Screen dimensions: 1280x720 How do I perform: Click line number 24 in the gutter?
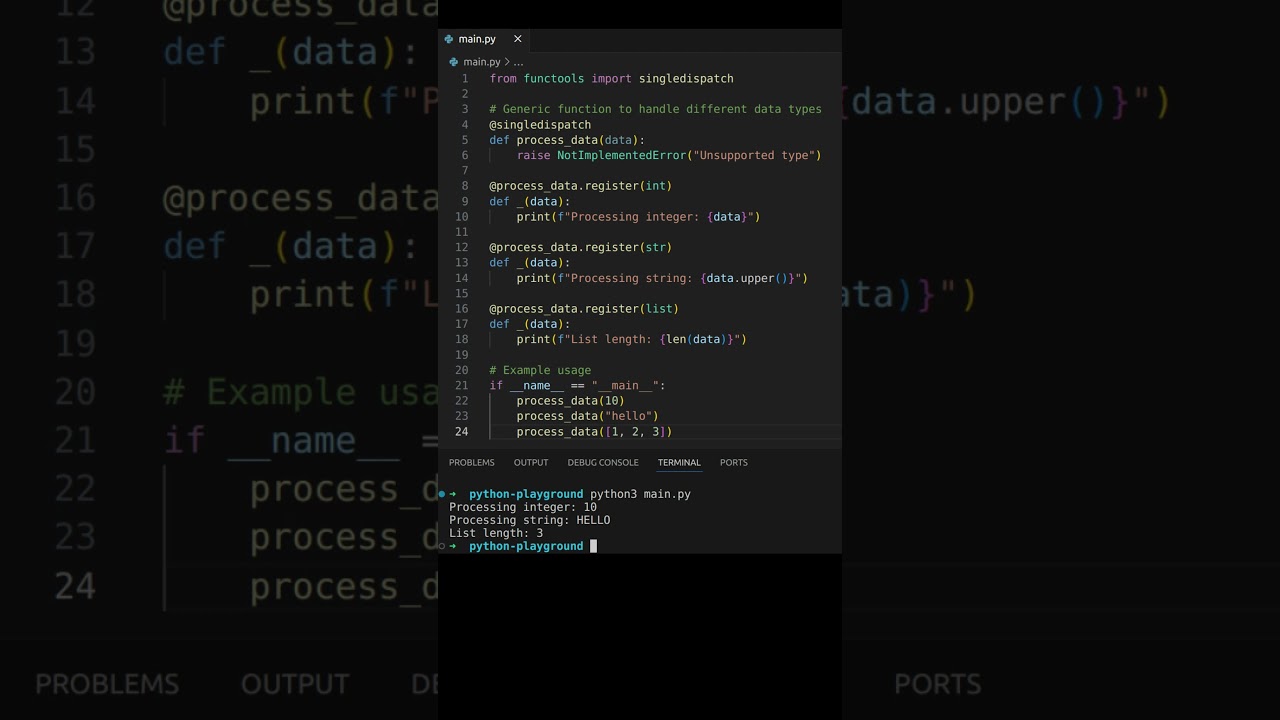click(x=461, y=432)
